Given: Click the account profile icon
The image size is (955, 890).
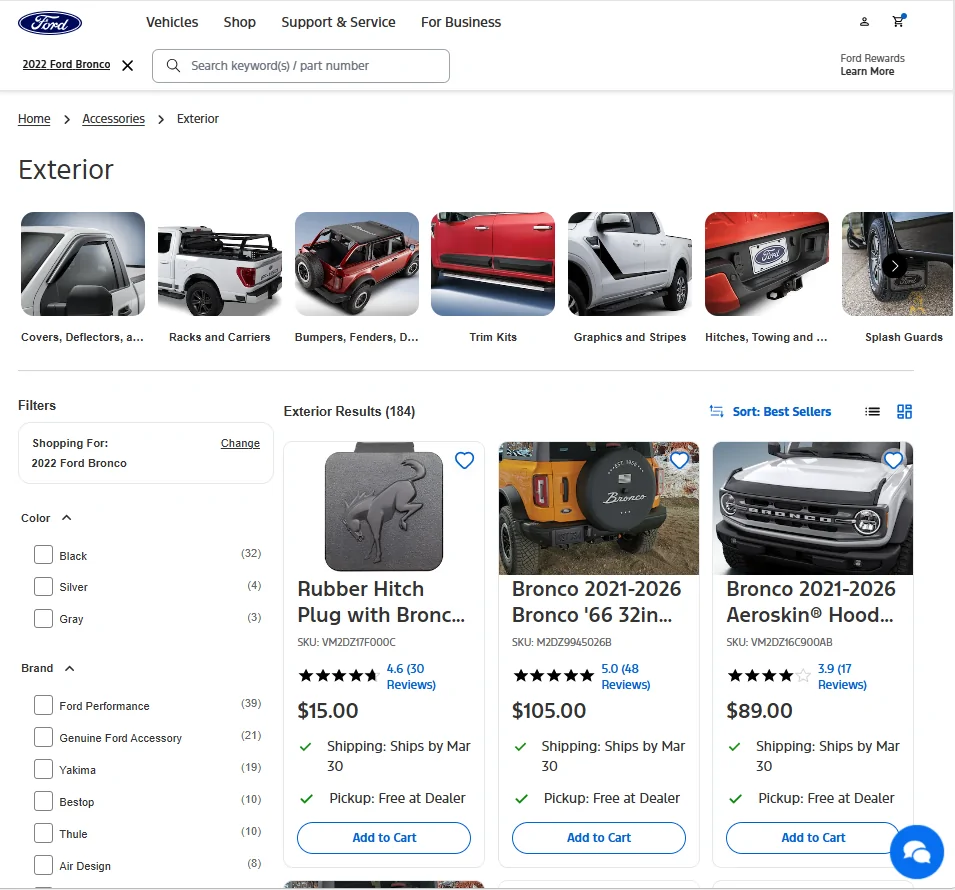Looking at the screenshot, I should 864,21.
